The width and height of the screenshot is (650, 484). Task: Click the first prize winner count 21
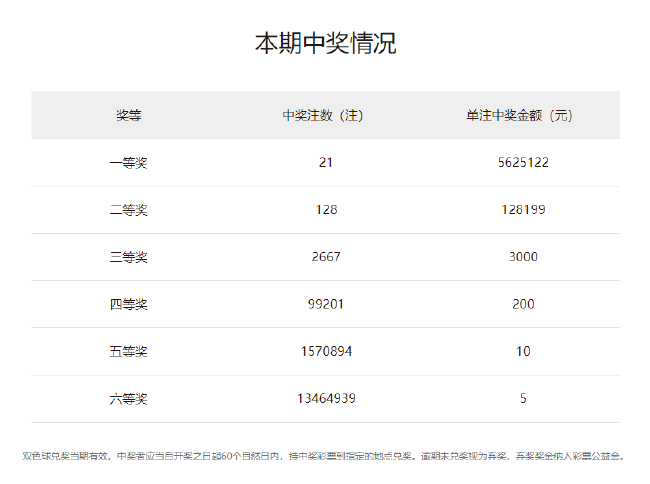pos(325,162)
